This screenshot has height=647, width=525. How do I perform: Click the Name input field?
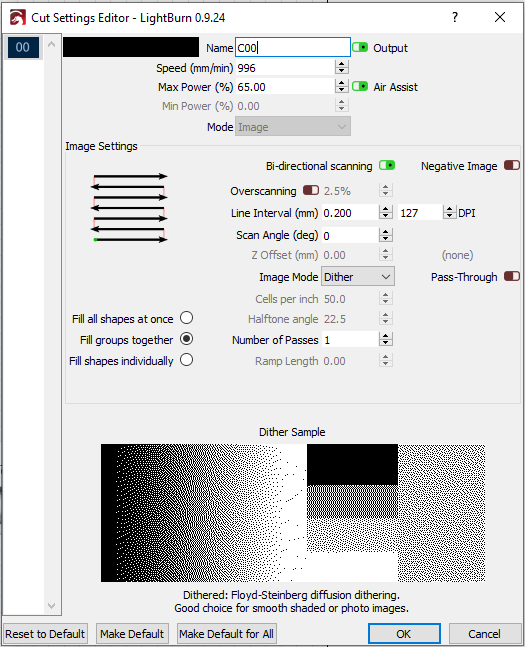tap(293, 47)
